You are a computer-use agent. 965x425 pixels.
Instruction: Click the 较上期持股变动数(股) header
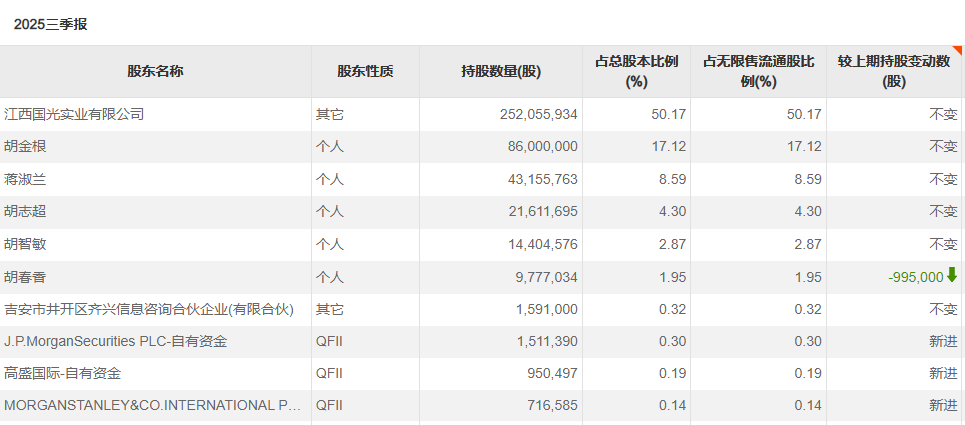point(894,71)
